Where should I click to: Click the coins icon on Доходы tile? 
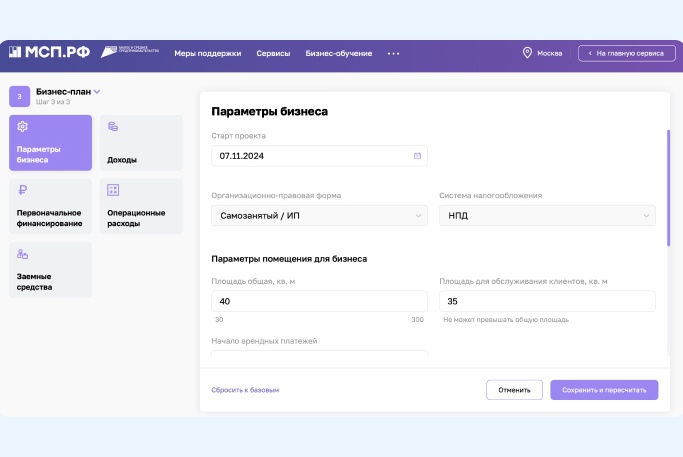113,127
